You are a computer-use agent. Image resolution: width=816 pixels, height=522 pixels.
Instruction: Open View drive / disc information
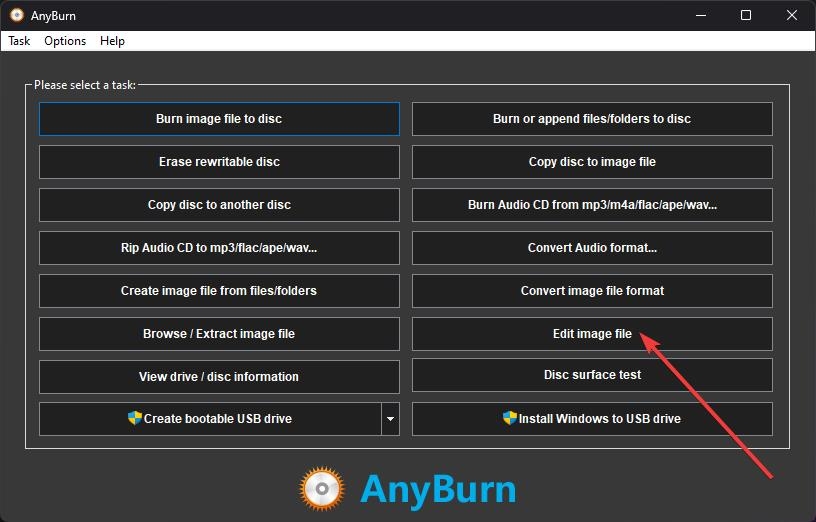coord(219,377)
